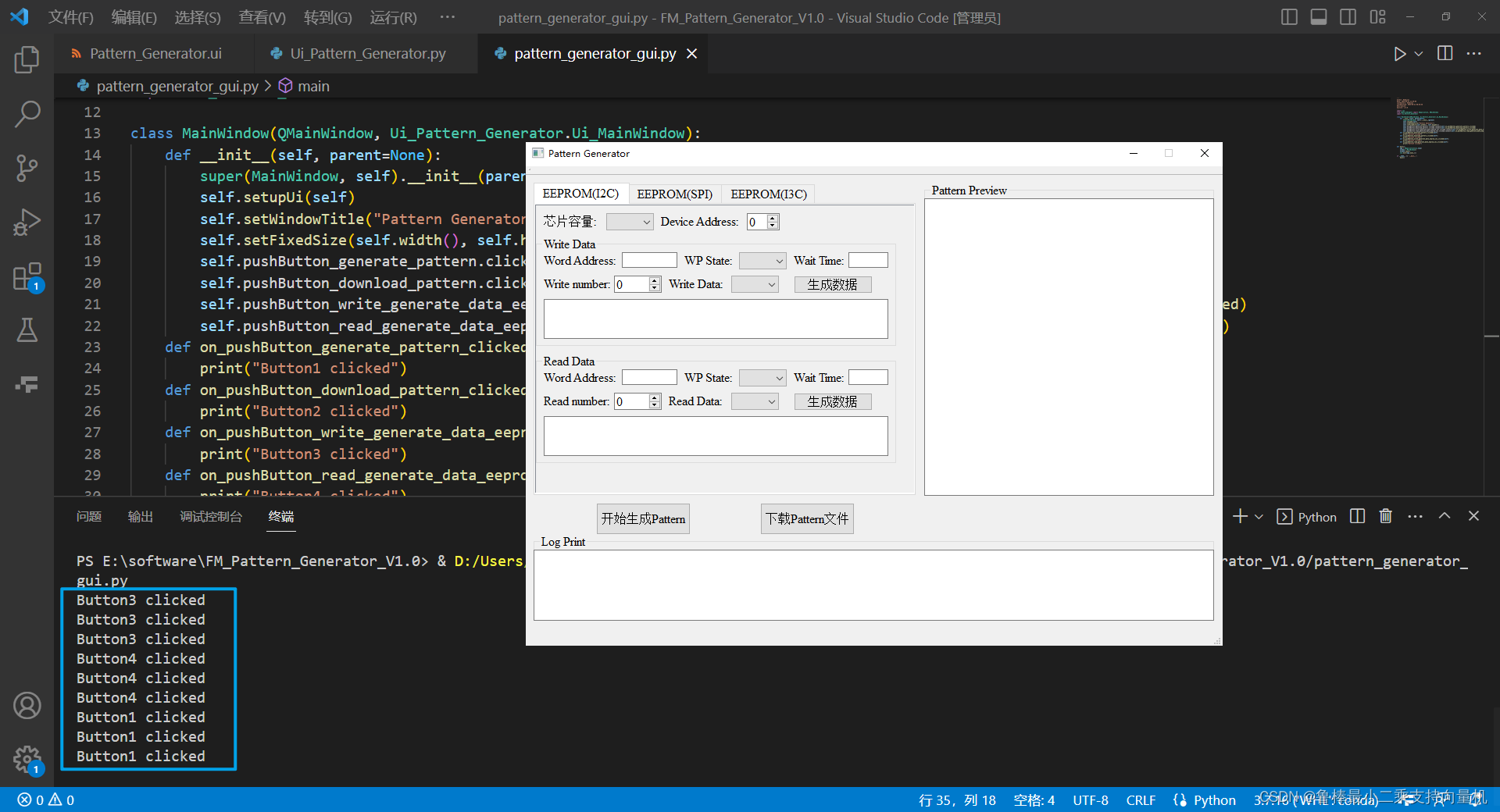Click the 下载Pattern文件 button
This screenshot has width=1500, height=812.
coord(806,518)
